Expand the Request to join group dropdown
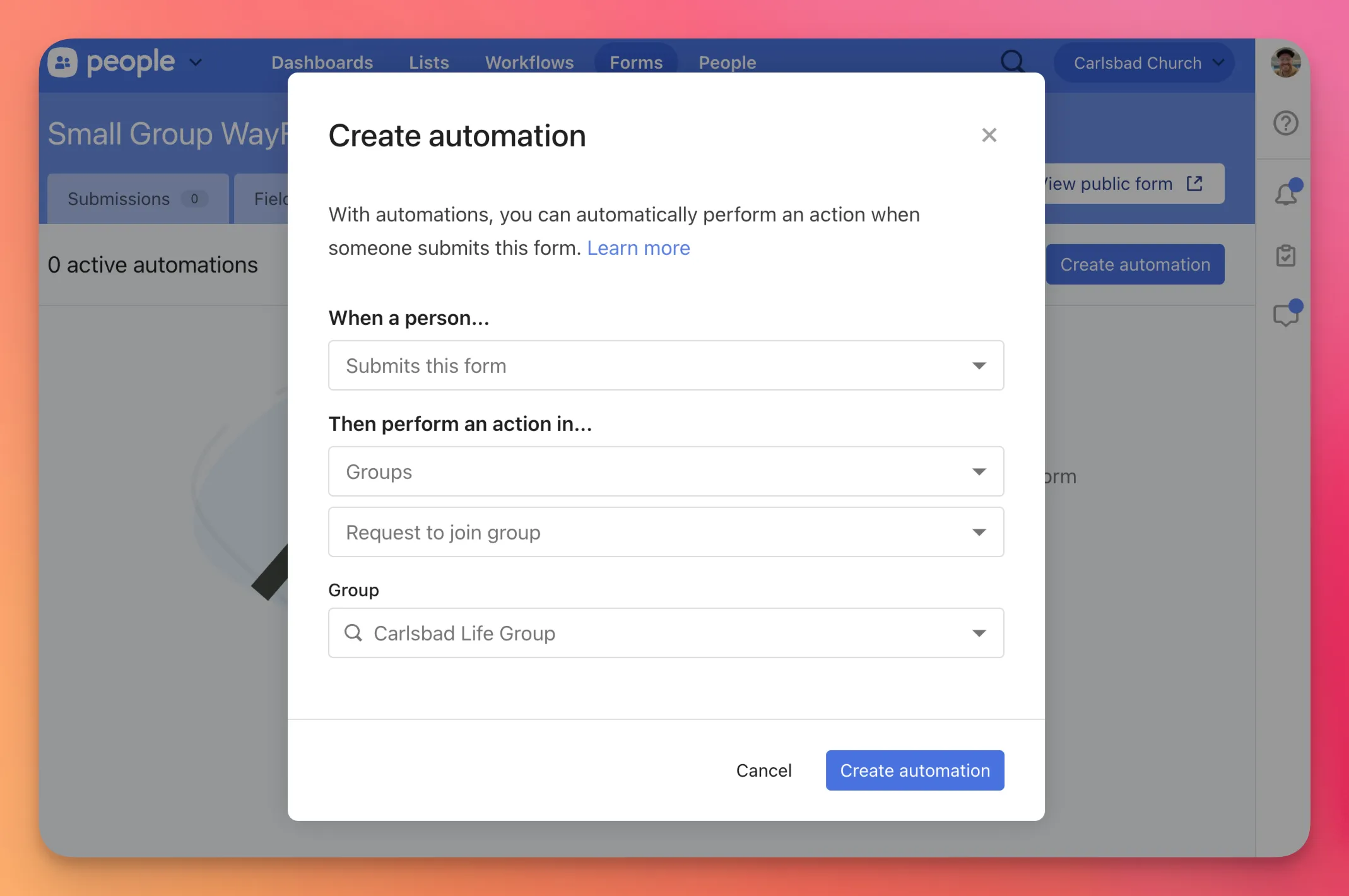 point(666,532)
